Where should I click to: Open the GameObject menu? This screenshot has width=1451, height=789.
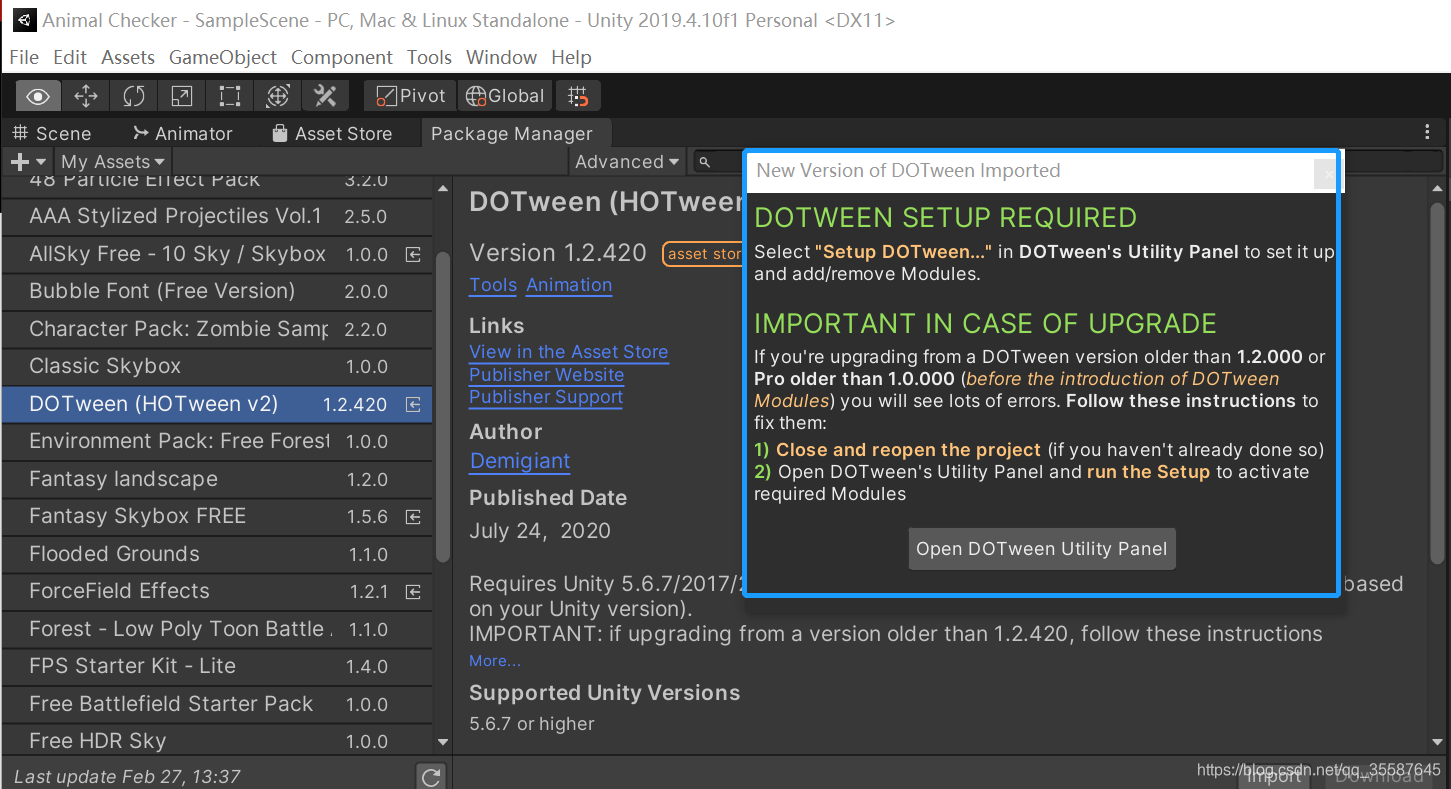(x=223, y=57)
